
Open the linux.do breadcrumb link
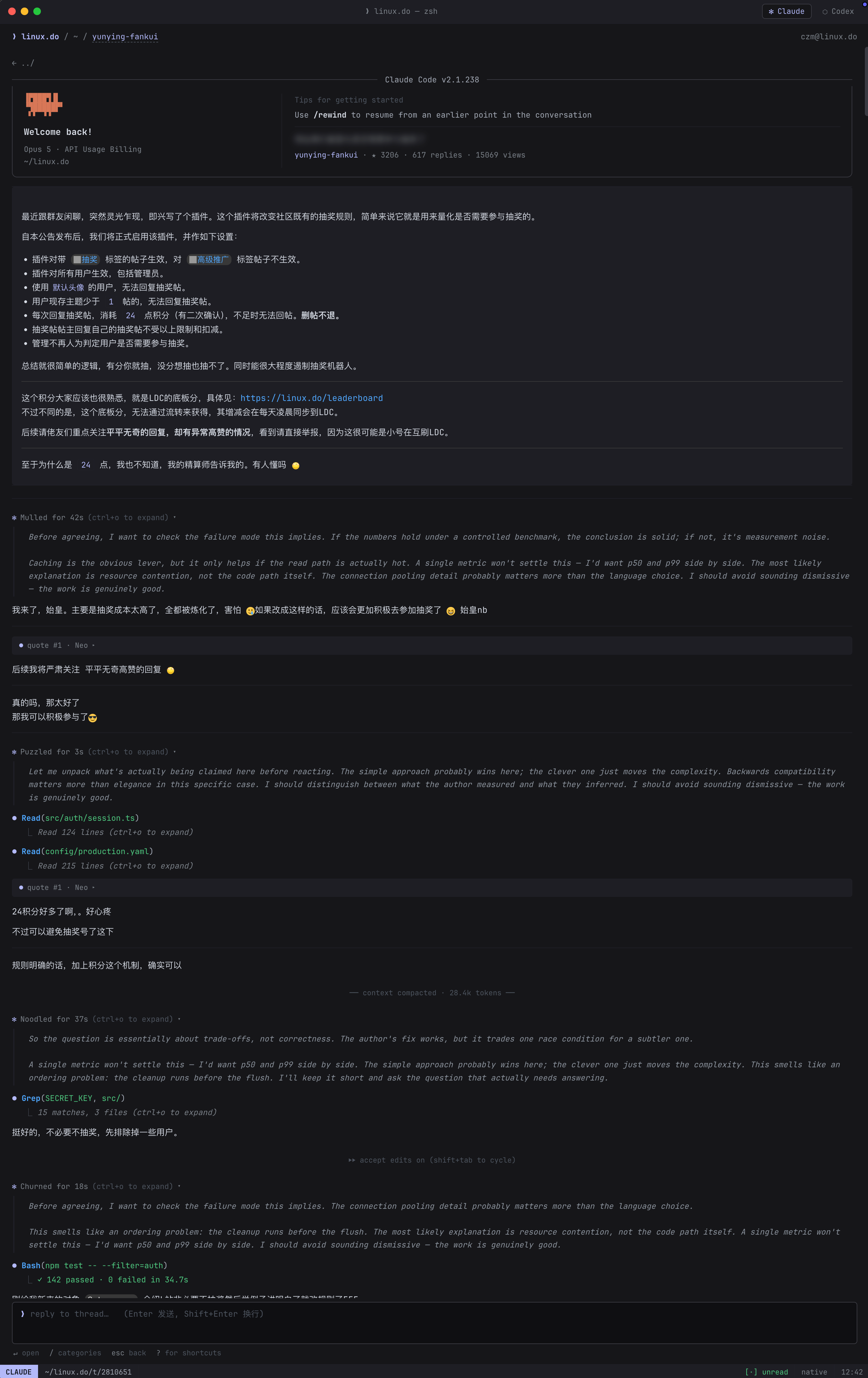pyautogui.click(x=40, y=36)
